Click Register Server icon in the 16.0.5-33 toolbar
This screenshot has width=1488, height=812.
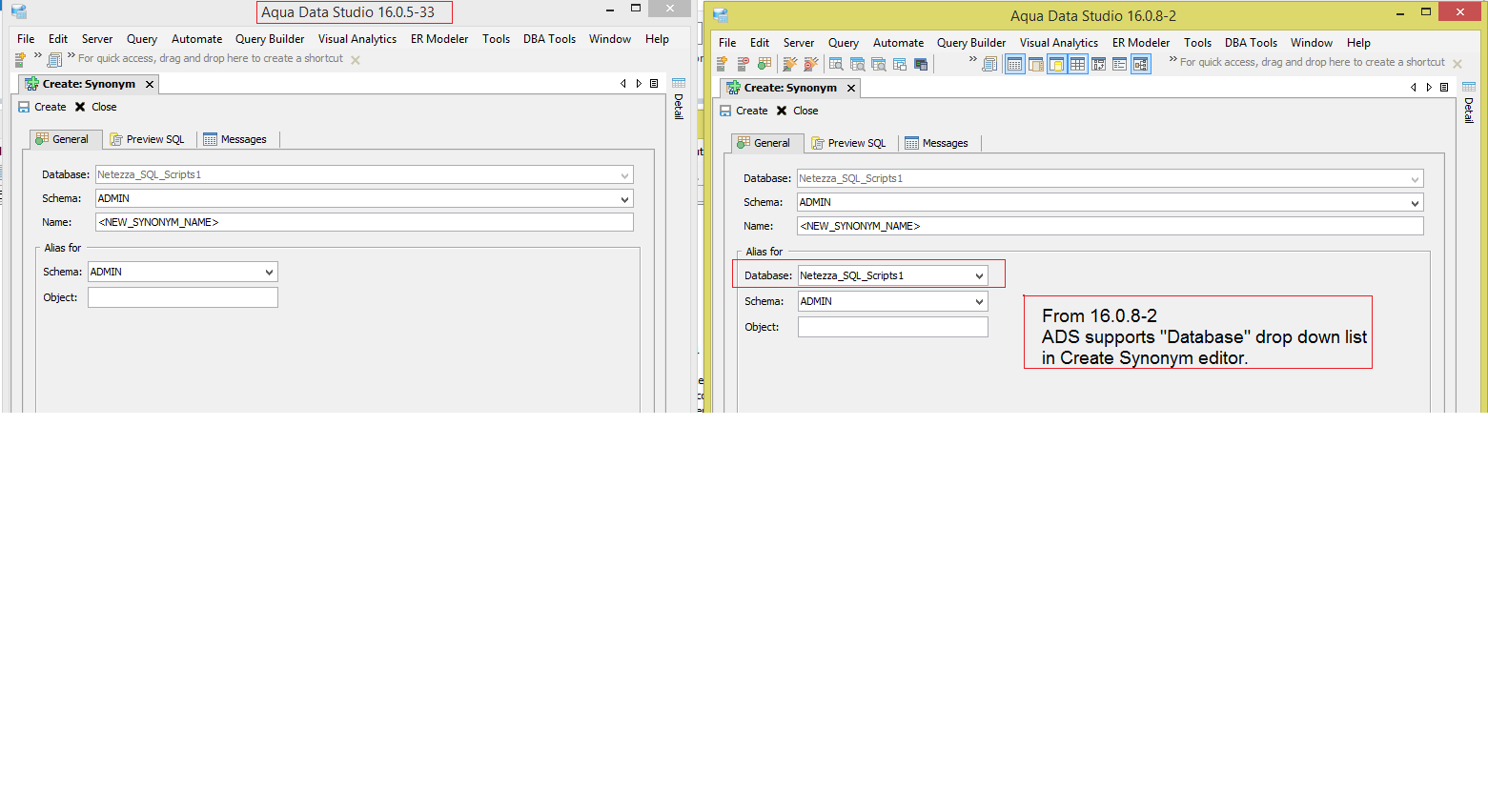pyautogui.click(x=21, y=59)
